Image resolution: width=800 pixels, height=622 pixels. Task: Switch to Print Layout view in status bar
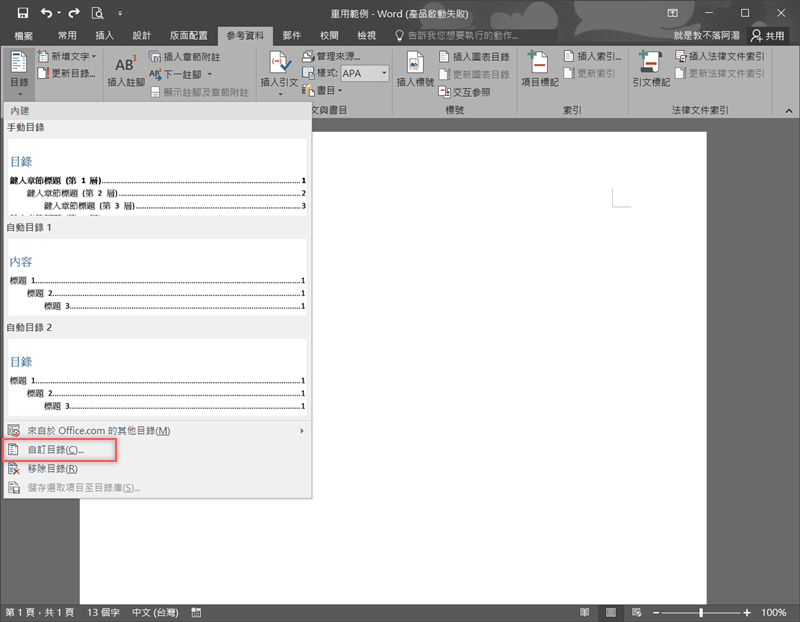tap(610, 612)
